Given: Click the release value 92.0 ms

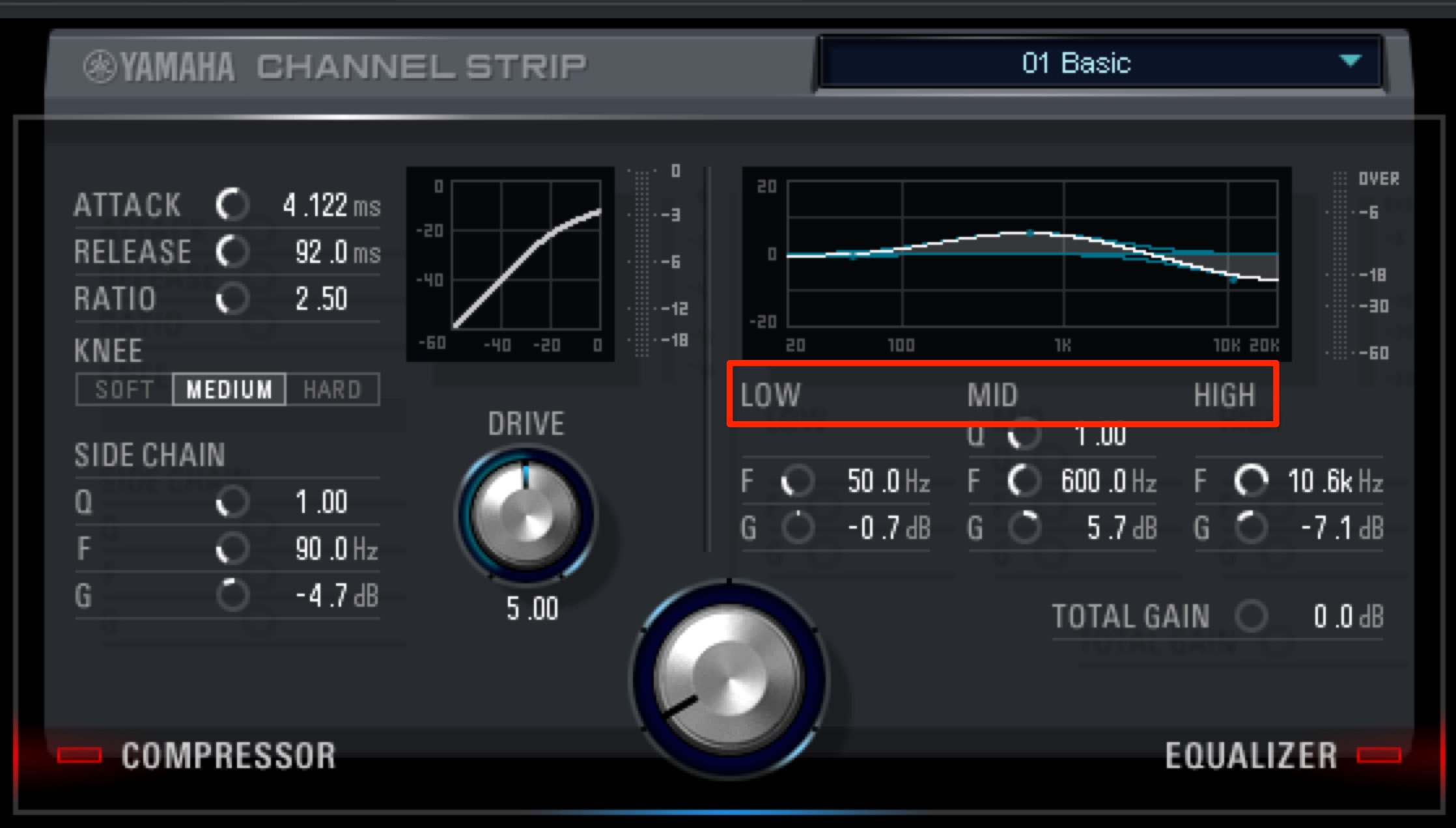Looking at the screenshot, I should [338, 252].
